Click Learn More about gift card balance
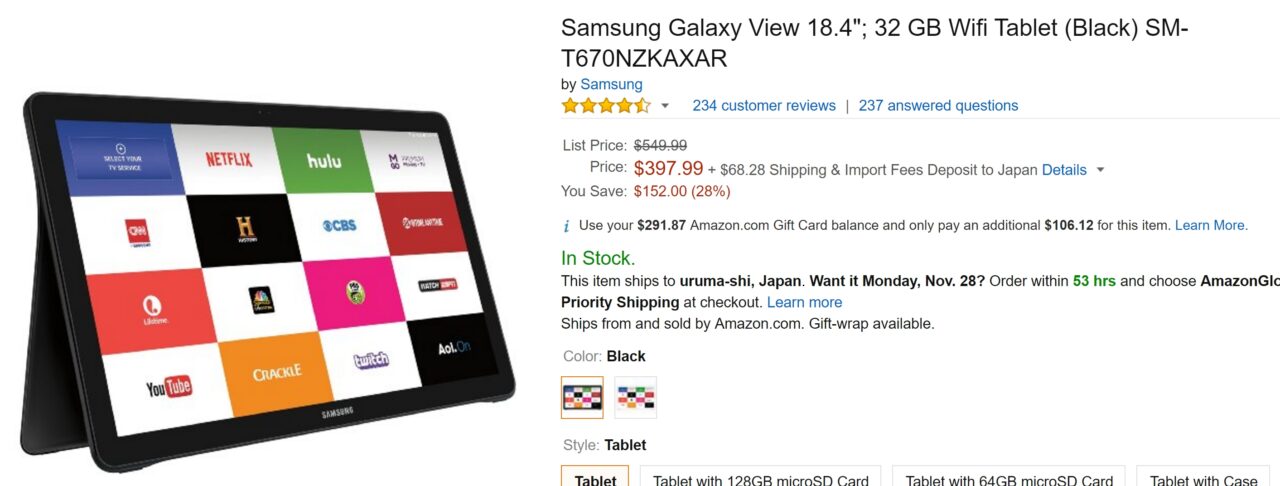The height and width of the screenshot is (486, 1280). [x=1210, y=225]
